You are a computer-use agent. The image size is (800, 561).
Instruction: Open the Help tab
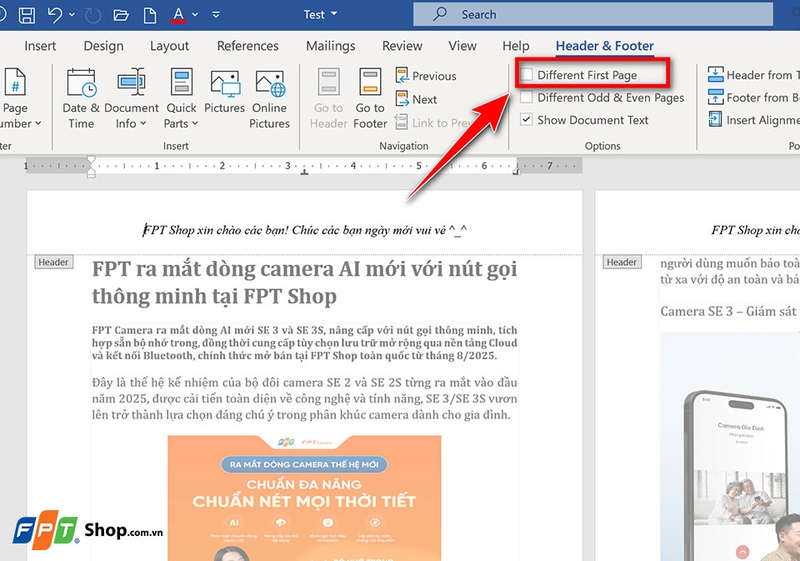pos(516,46)
